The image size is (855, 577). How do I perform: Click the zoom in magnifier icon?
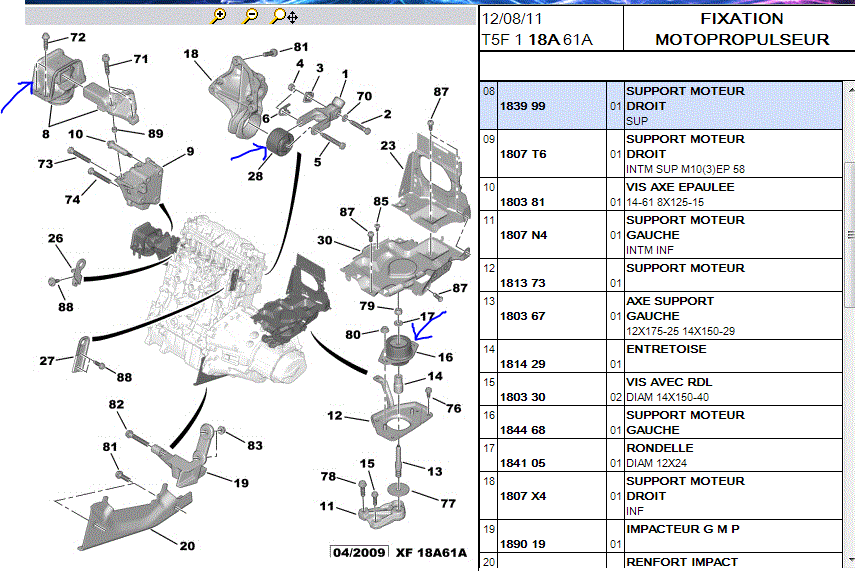pyautogui.click(x=219, y=16)
